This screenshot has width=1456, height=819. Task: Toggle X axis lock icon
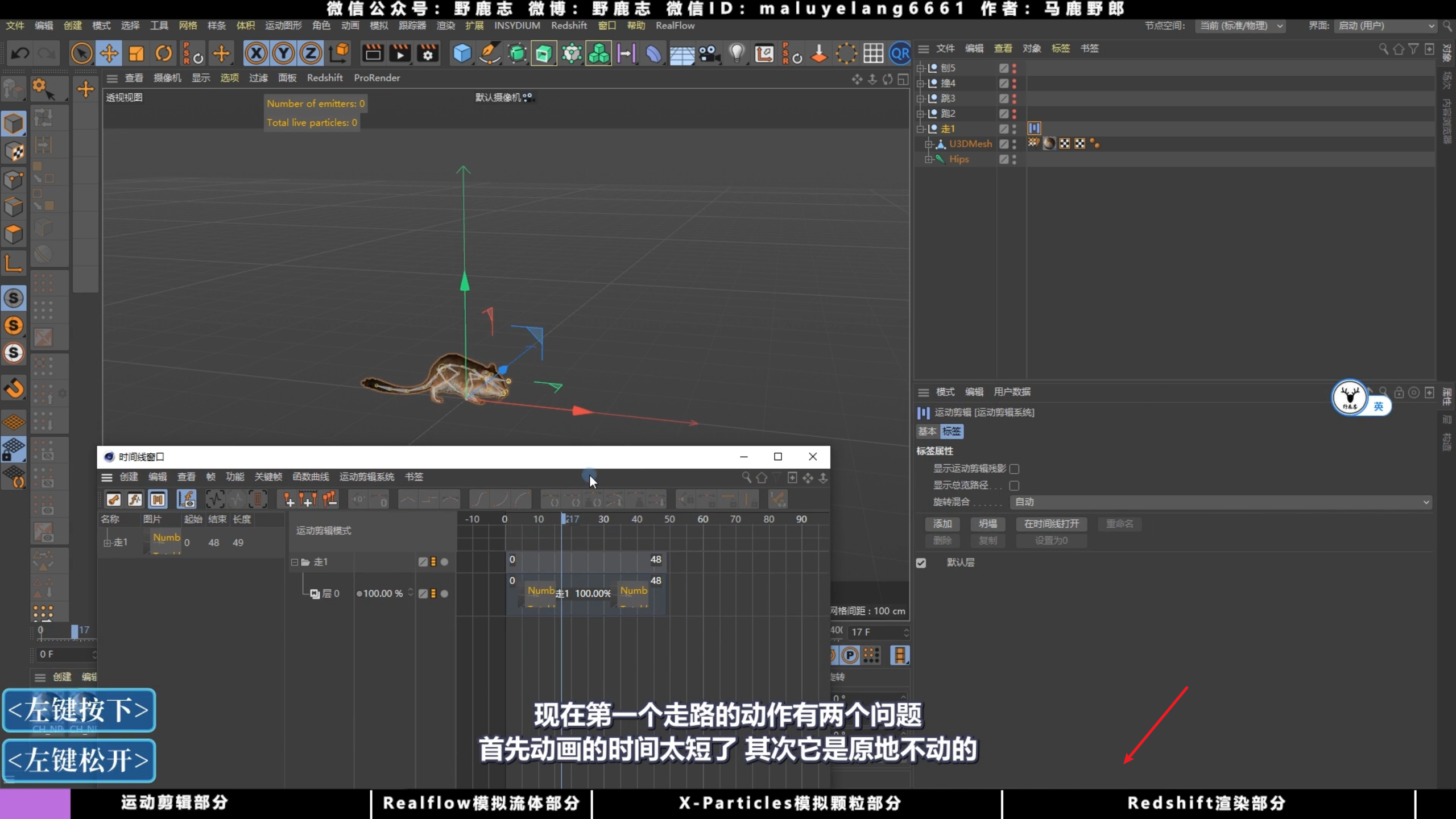click(x=256, y=54)
